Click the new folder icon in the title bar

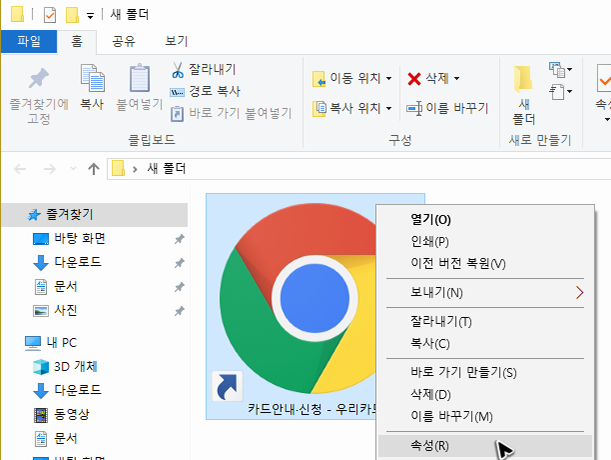[x=72, y=15]
